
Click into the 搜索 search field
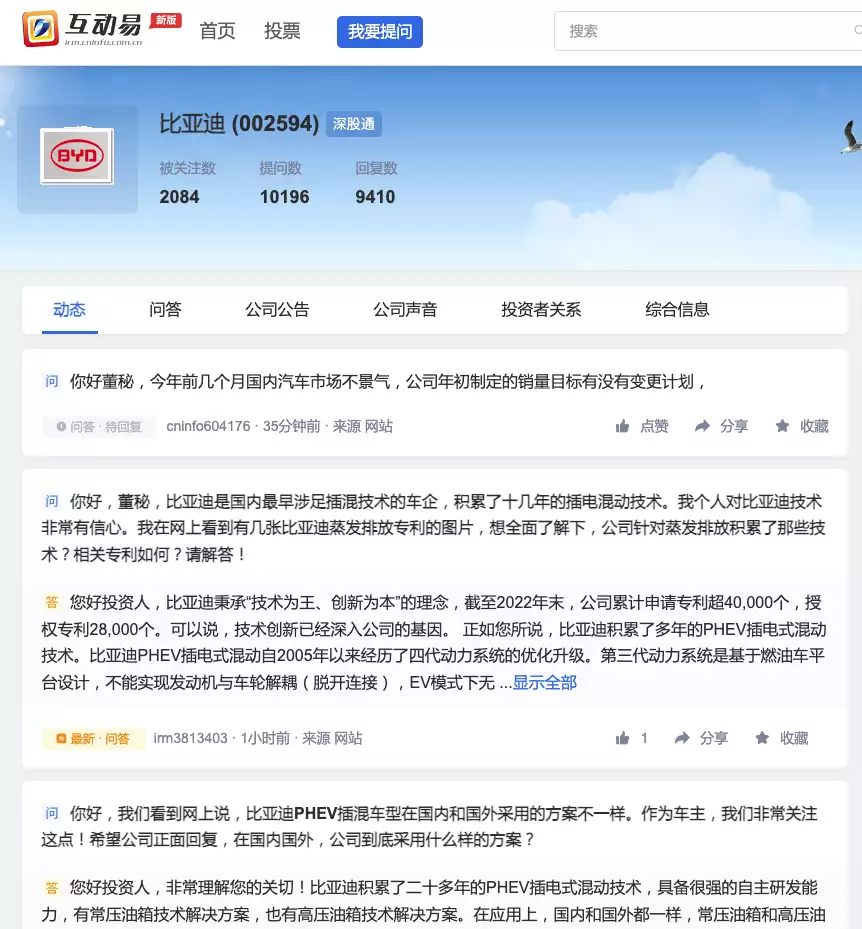coord(700,31)
